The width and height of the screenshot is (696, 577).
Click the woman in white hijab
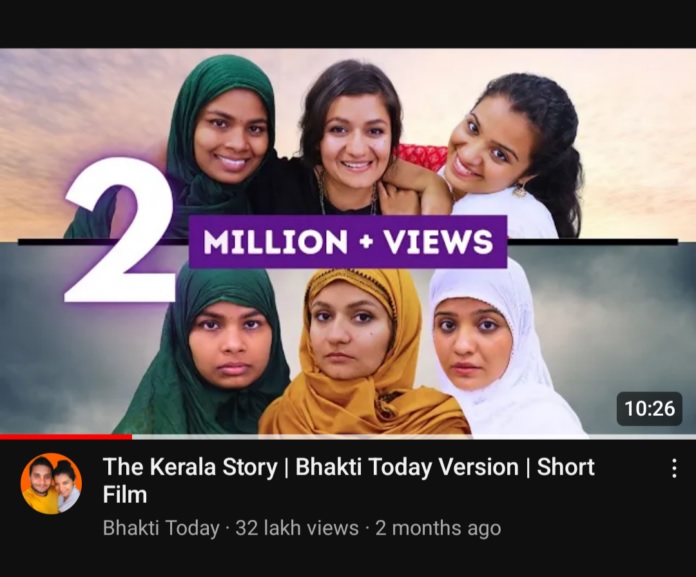coord(493,351)
